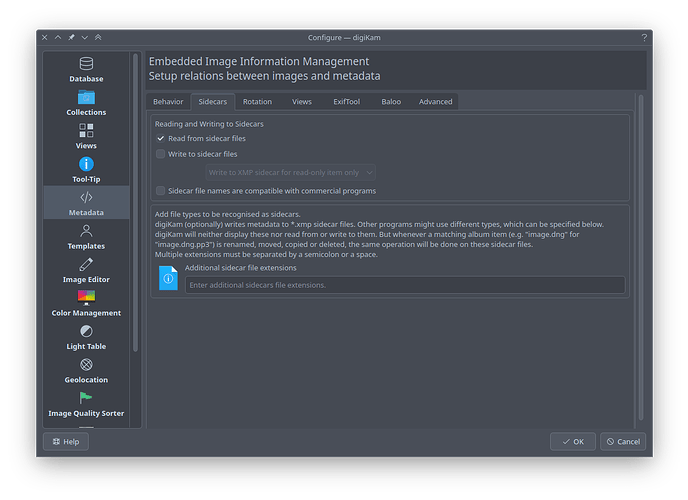Open the Light Table icon

86,331
